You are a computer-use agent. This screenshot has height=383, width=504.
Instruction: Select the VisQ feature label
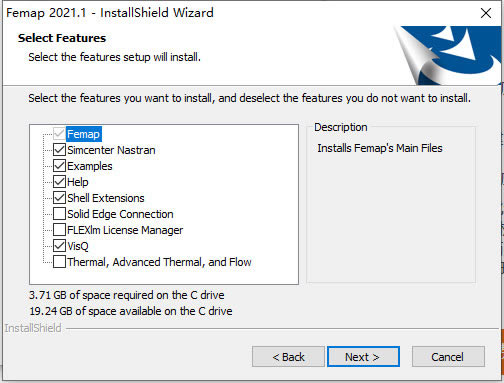pos(78,246)
